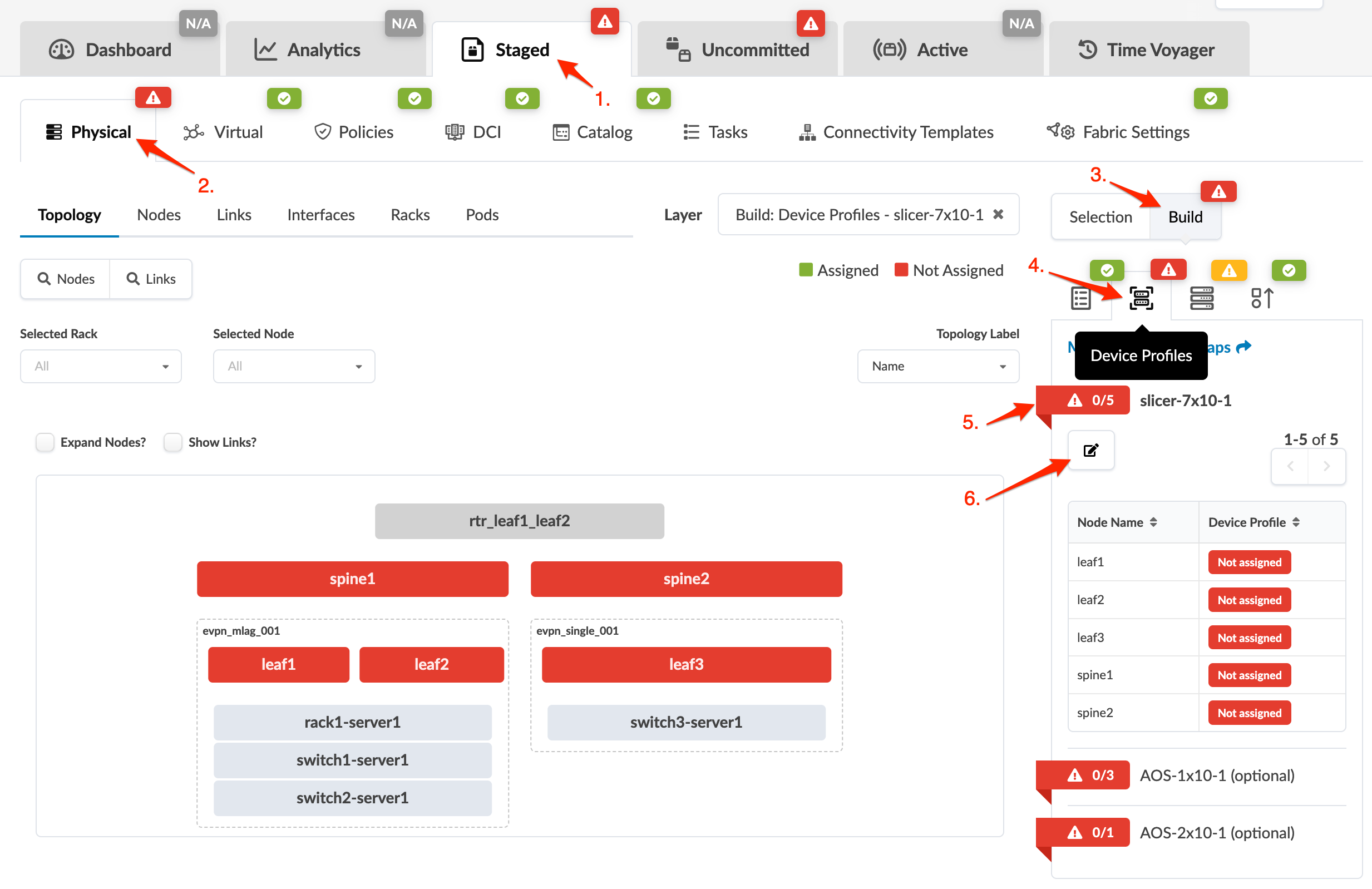Click the Device Profiles build icon
Screen dimensions: 1372x889
[1141, 299]
